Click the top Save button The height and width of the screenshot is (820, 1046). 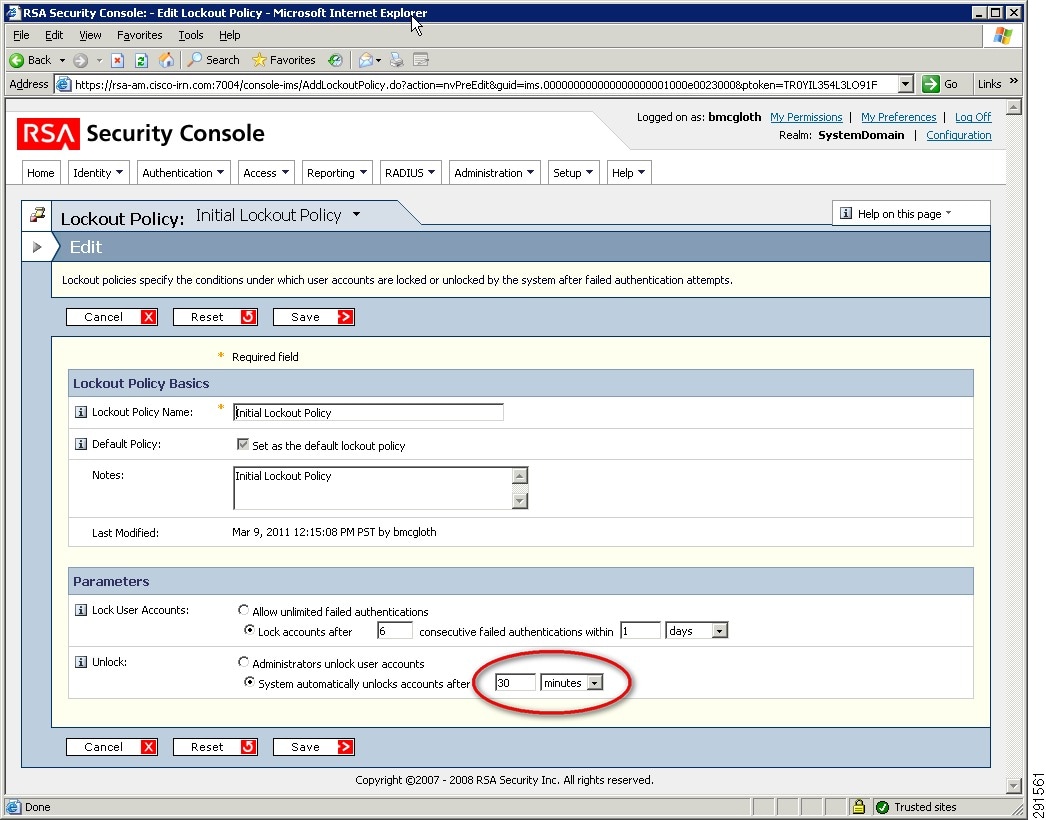click(314, 317)
